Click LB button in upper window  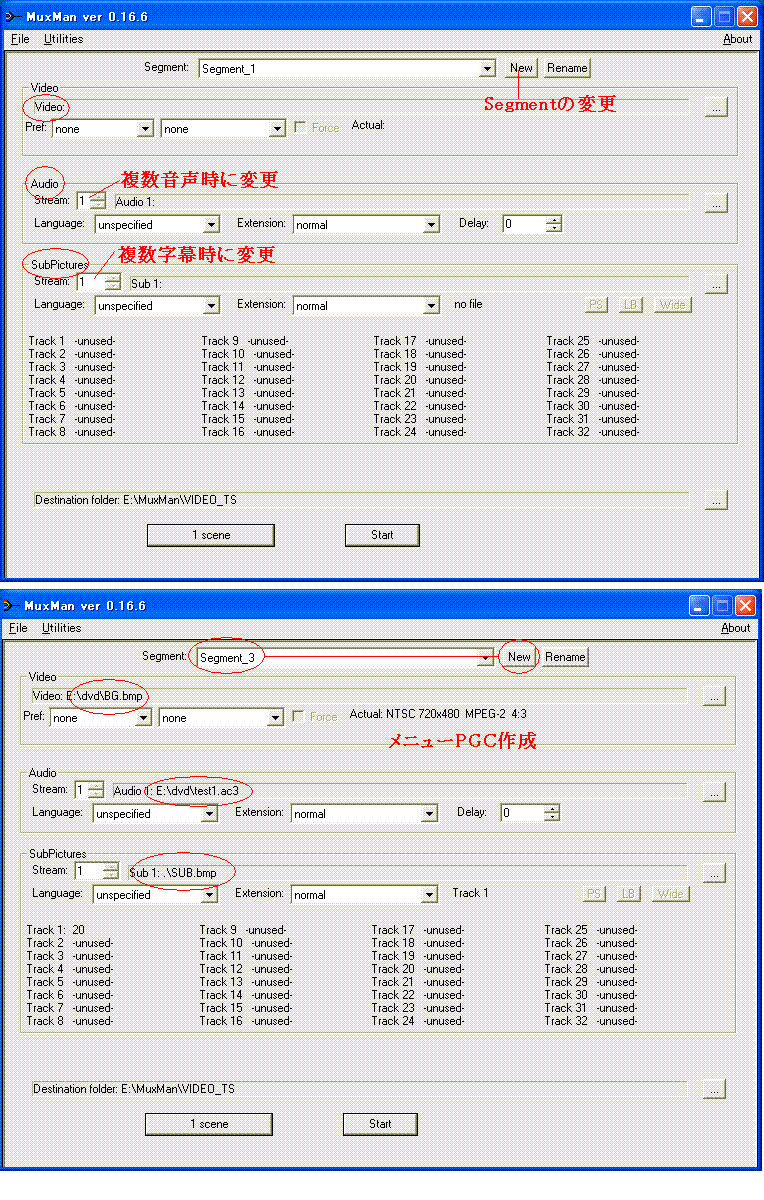tap(630, 305)
